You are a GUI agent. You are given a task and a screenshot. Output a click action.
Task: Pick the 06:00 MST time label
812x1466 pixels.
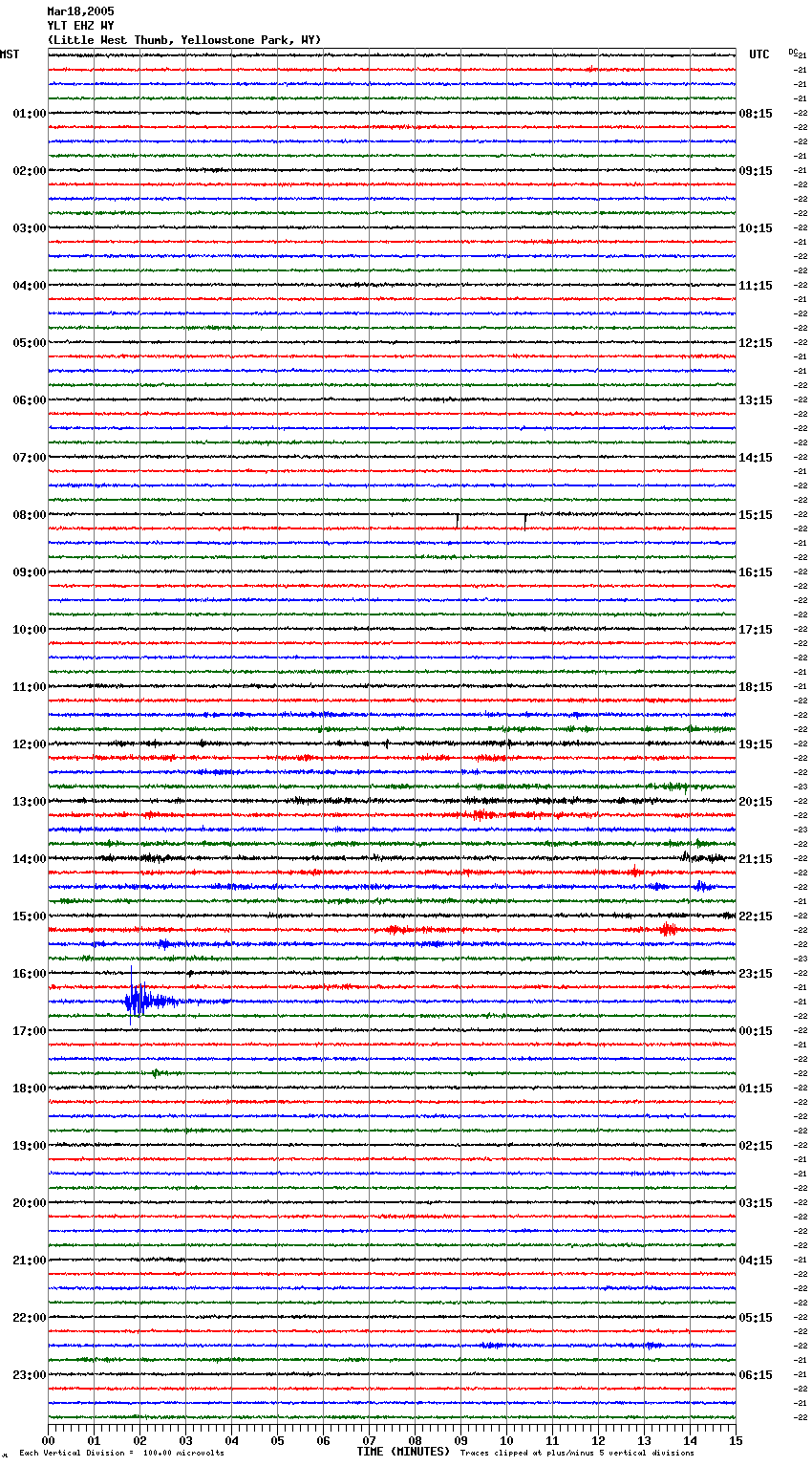pyautogui.click(x=30, y=400)
